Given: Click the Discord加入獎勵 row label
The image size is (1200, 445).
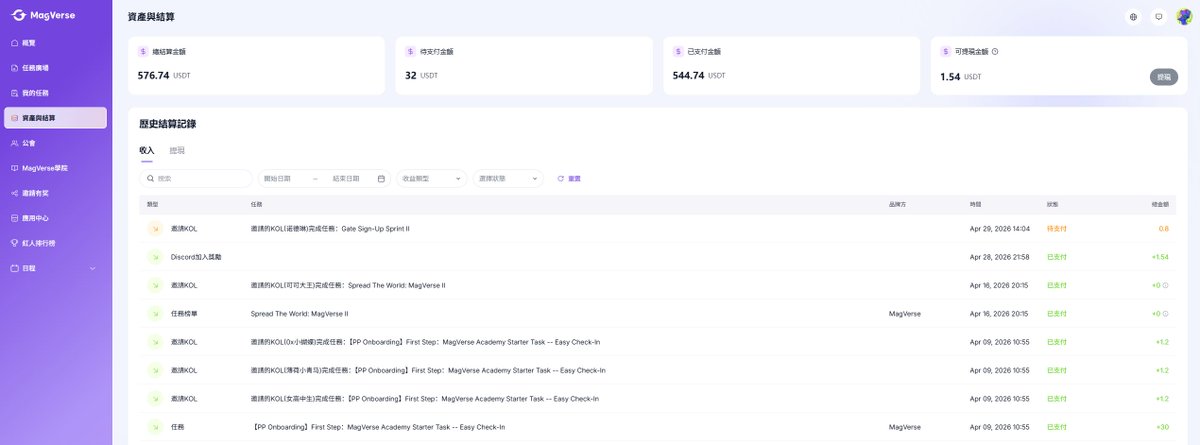Looking at the screenshot, I should (x=196, y=257).
